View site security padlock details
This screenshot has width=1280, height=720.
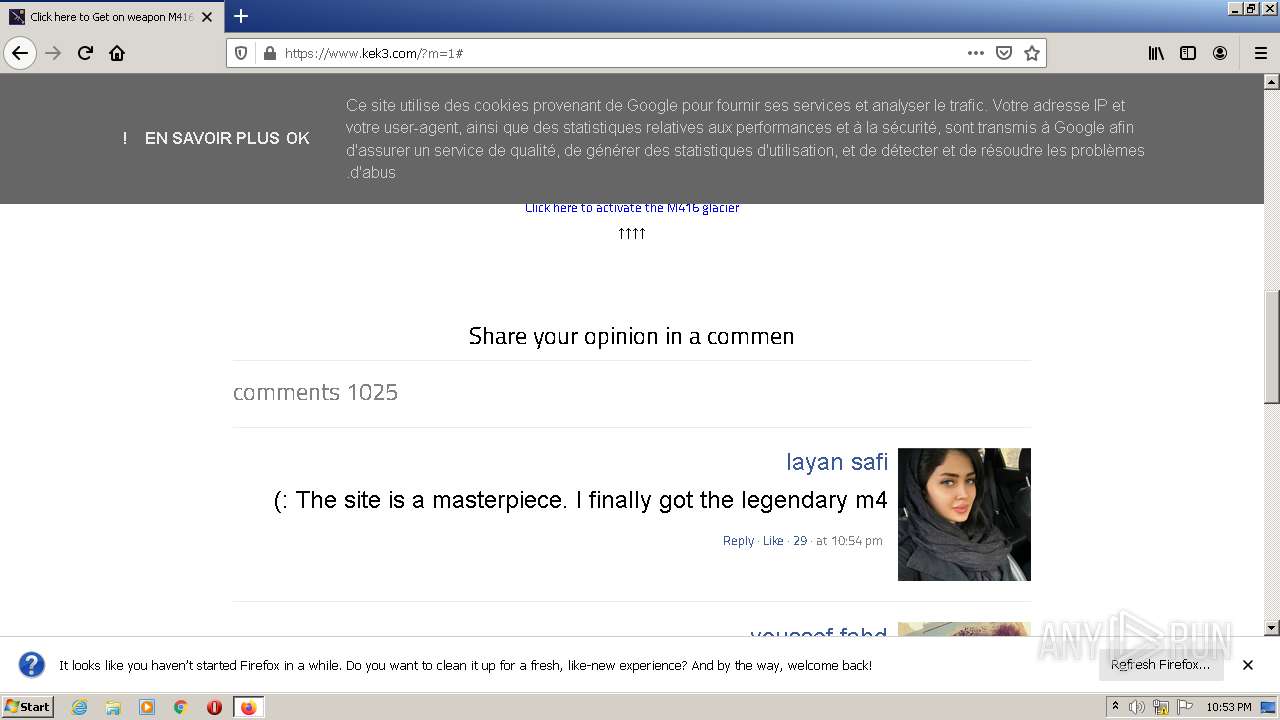click(269, 53)
